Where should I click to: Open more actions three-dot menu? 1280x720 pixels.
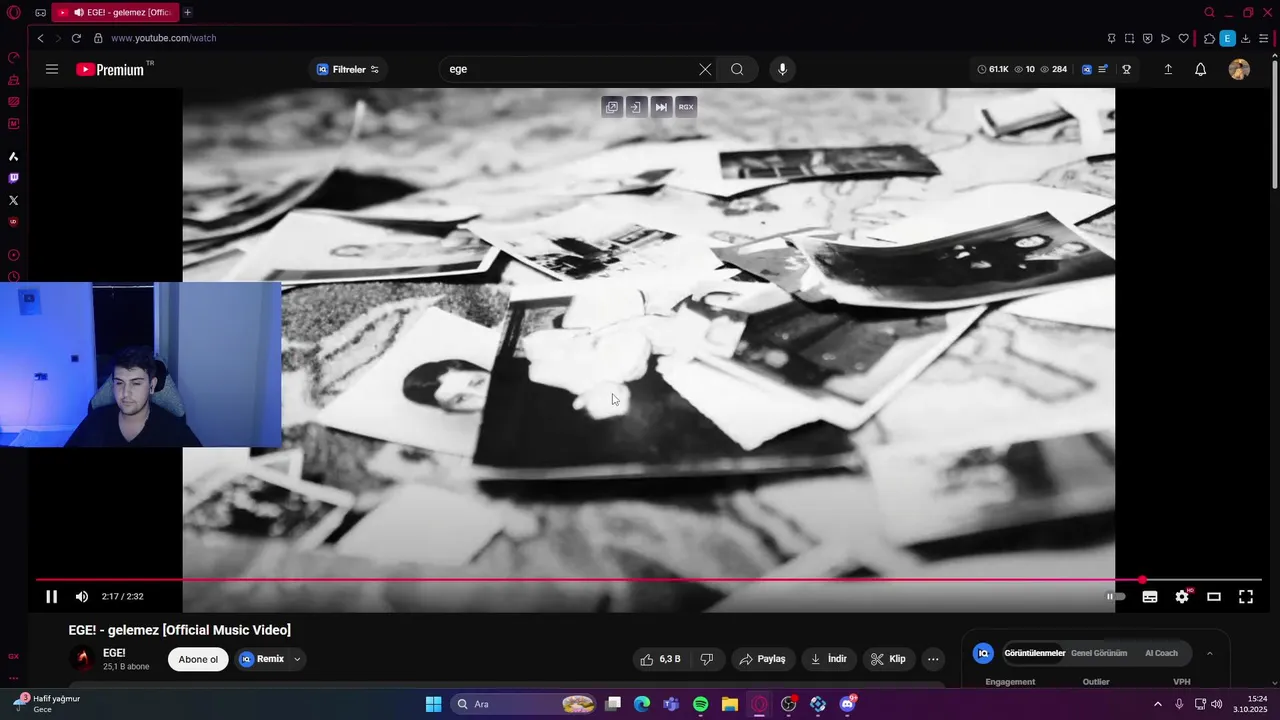click(x=933, y=659)
